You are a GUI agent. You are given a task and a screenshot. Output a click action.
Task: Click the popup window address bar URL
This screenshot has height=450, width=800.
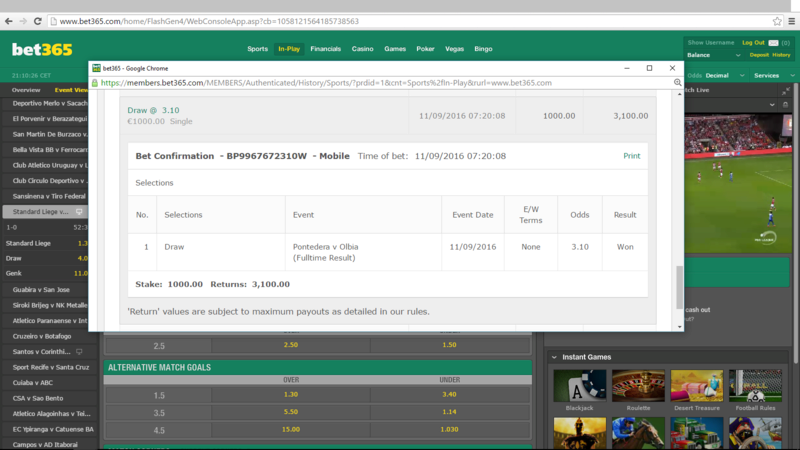(x=326, y=83)
